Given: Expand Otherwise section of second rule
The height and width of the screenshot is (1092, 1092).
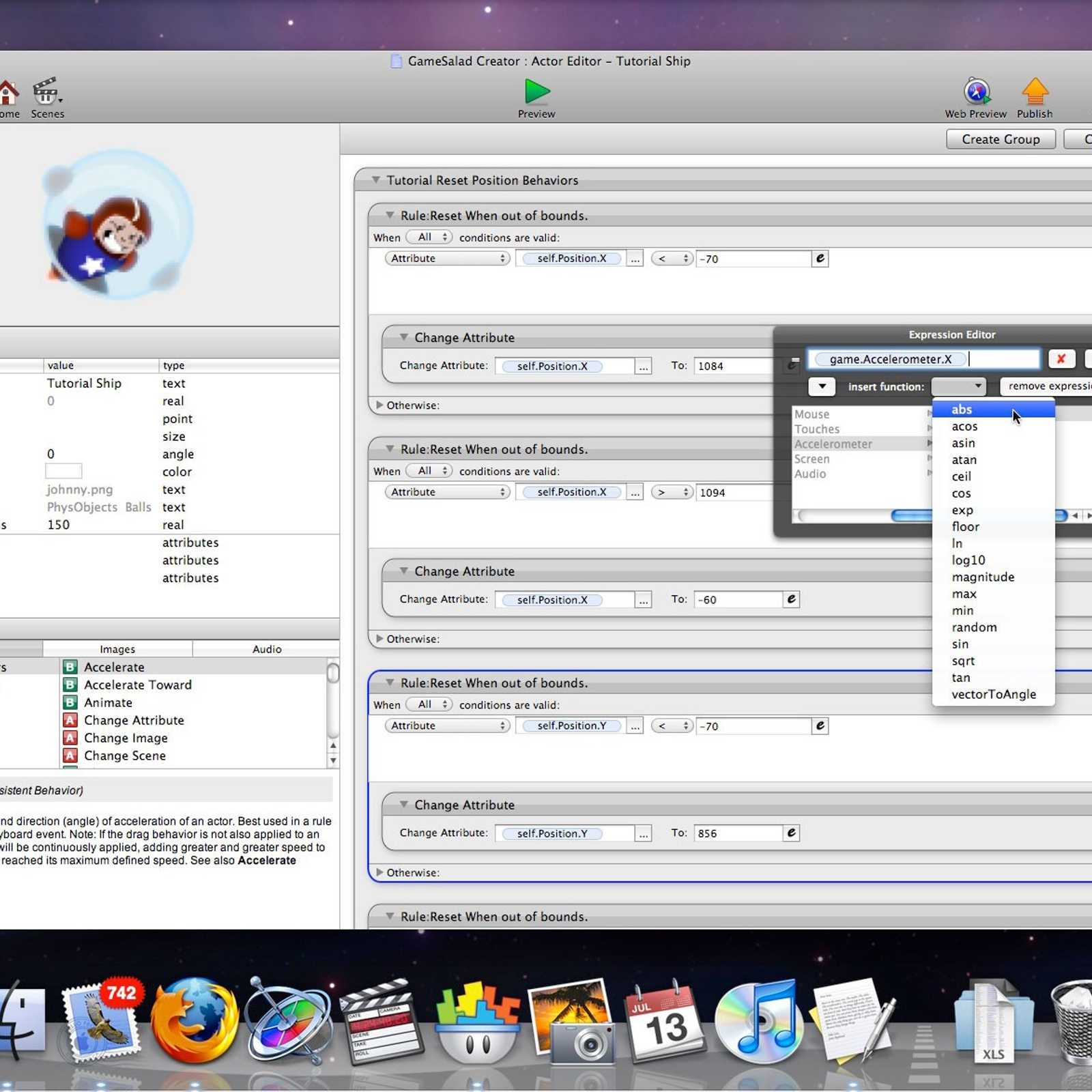Looking at the screenshot, I should pyautogui.click(x=379, y=639).
